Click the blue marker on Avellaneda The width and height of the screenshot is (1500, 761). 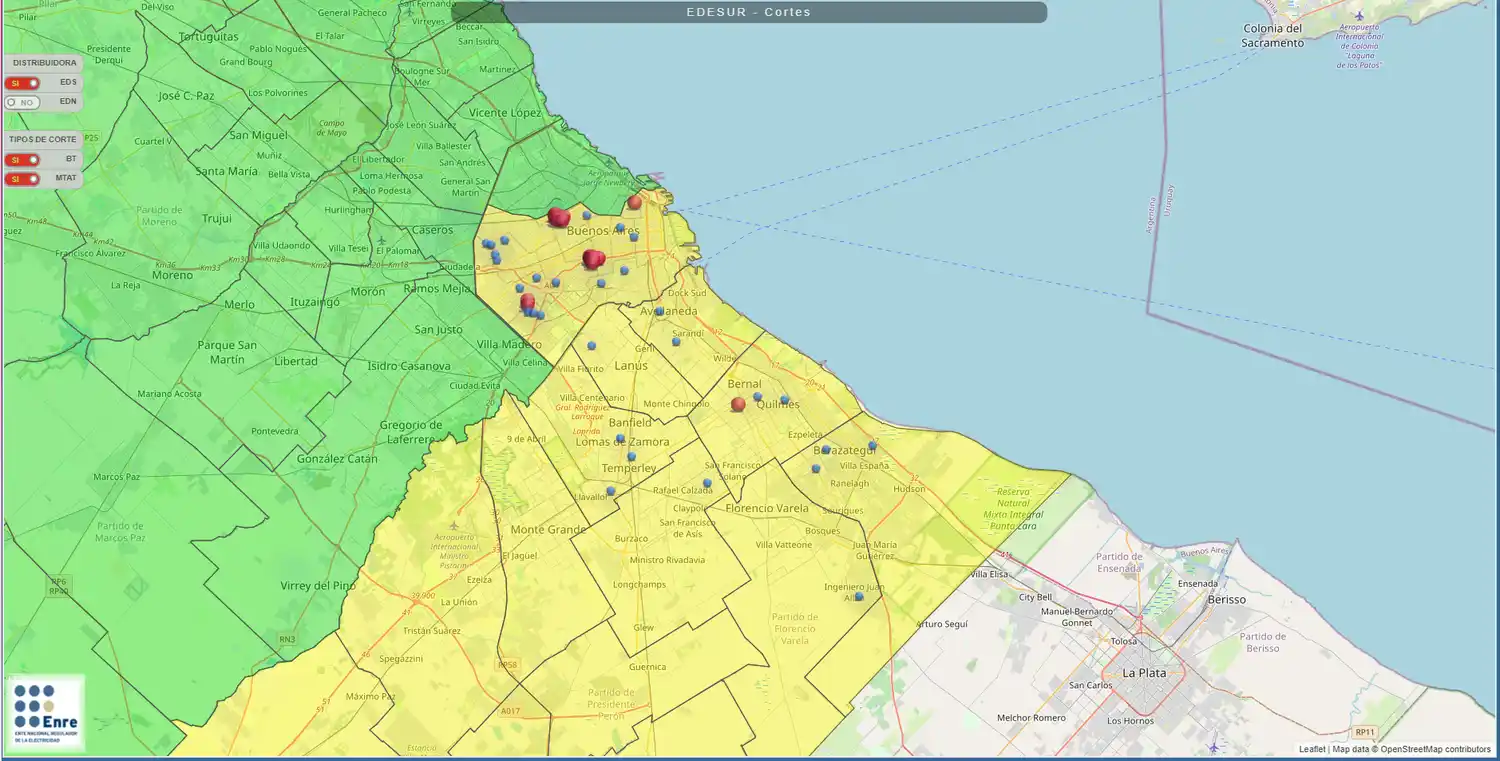[x=660, y=312]
